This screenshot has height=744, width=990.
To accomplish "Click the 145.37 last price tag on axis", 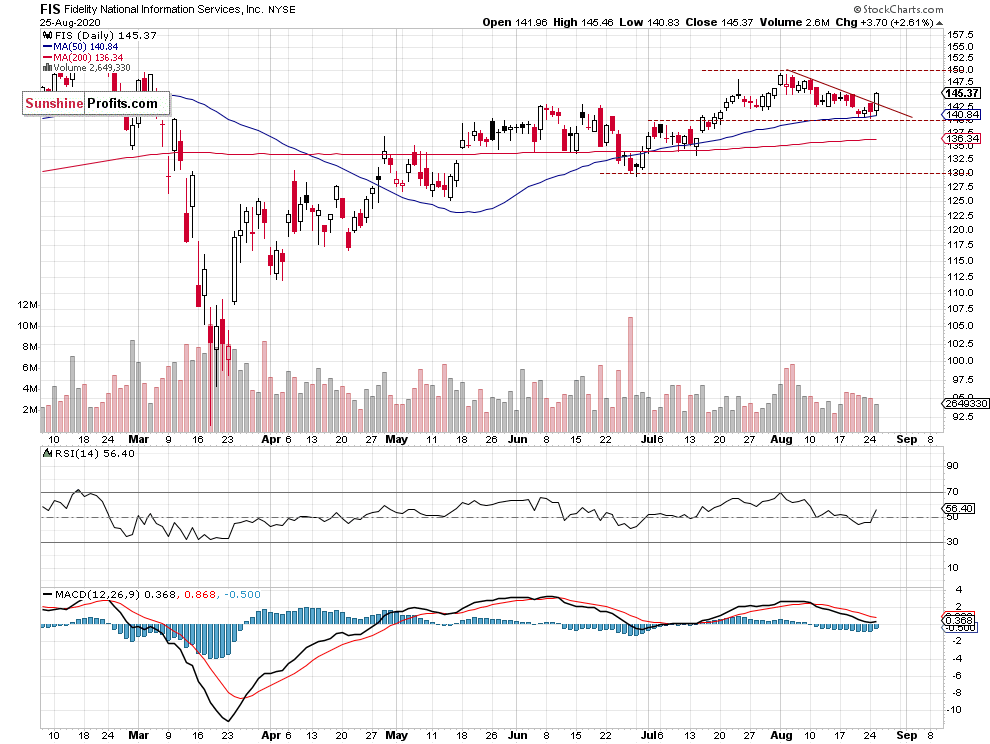I will pos(962,93).
